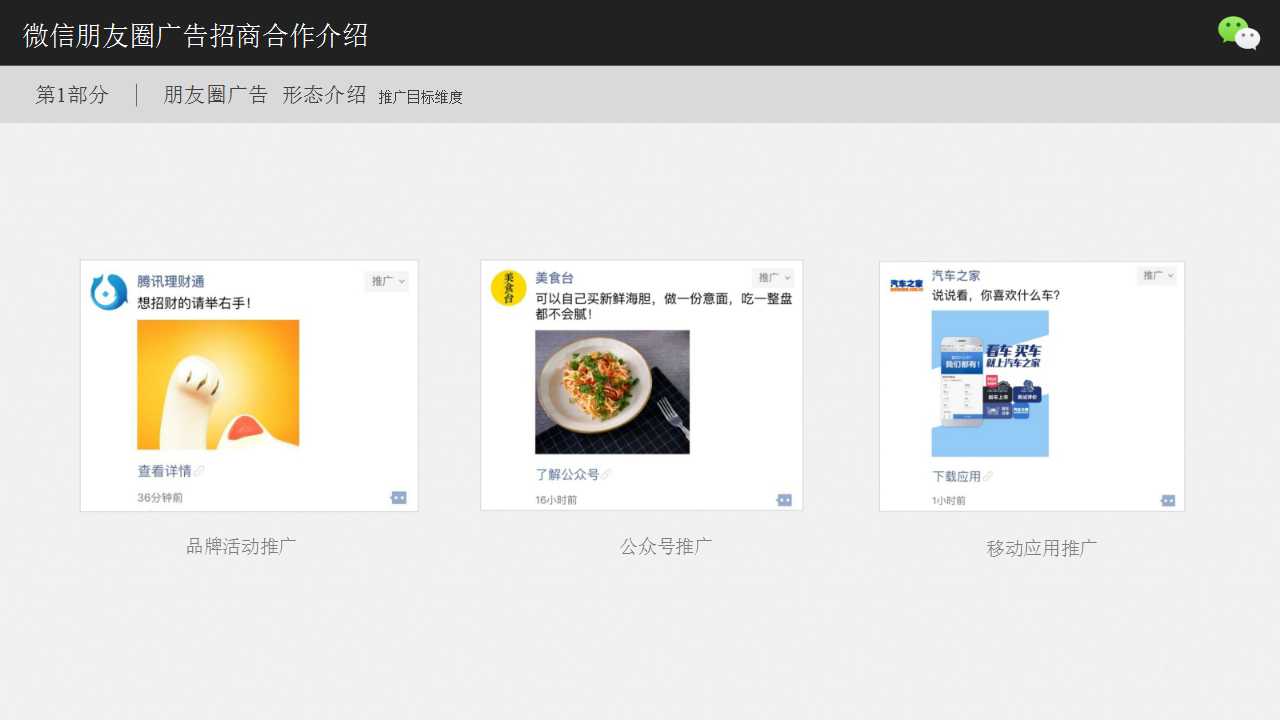Click the 腾讯理财通 avatar icon
This screenshot has height=720, width=1280.
pyautogui.click(x=108, y=292)
